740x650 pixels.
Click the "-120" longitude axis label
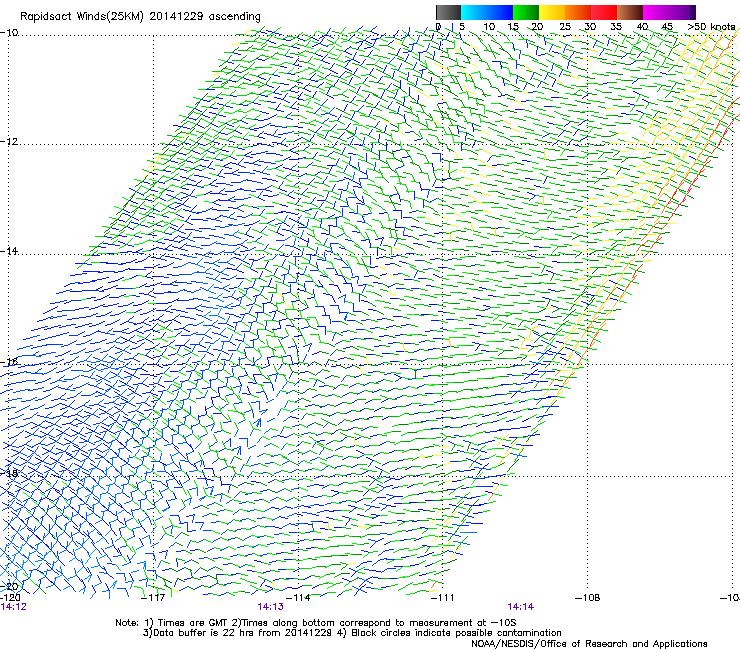(10, 598)
